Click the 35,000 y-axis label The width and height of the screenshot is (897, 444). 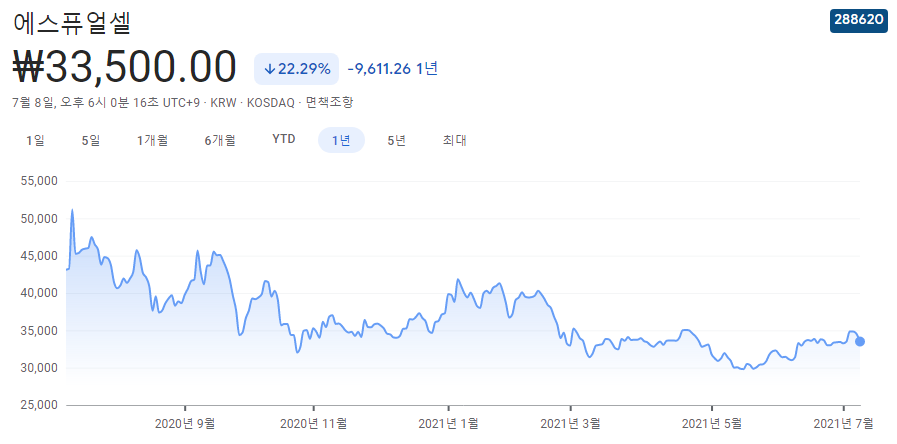pyautogui.click(x=39, y=331)
